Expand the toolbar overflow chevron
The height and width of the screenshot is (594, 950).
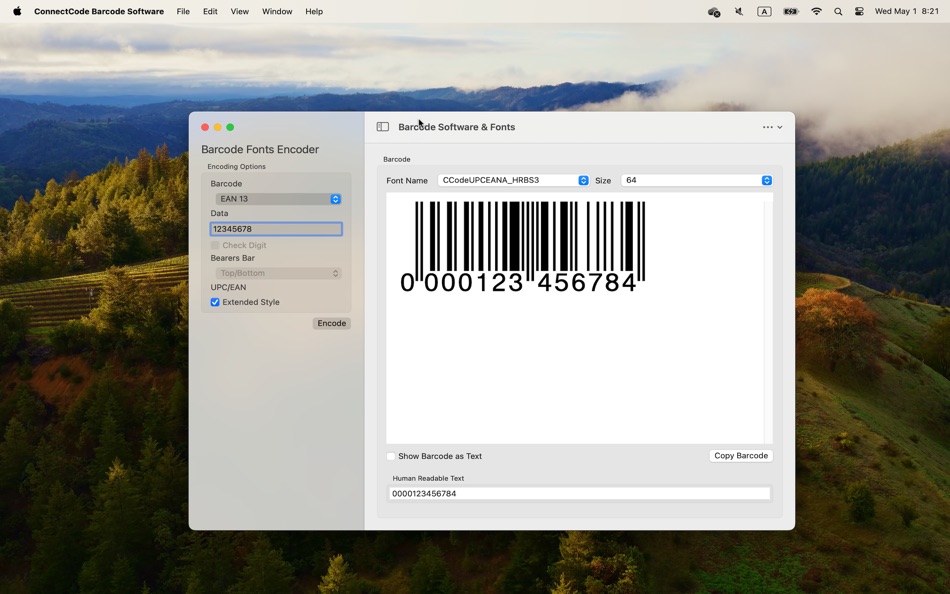[x=780, y=127]
